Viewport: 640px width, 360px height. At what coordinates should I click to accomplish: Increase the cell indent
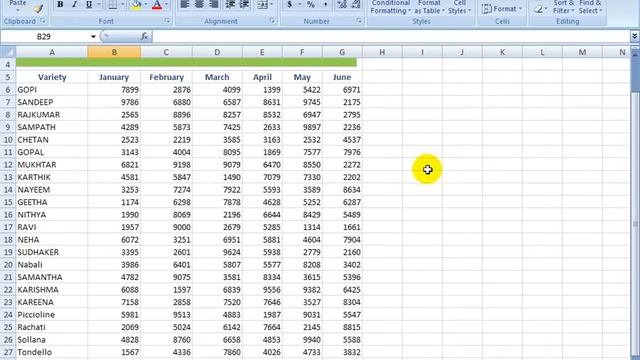(x=244, y=4)
